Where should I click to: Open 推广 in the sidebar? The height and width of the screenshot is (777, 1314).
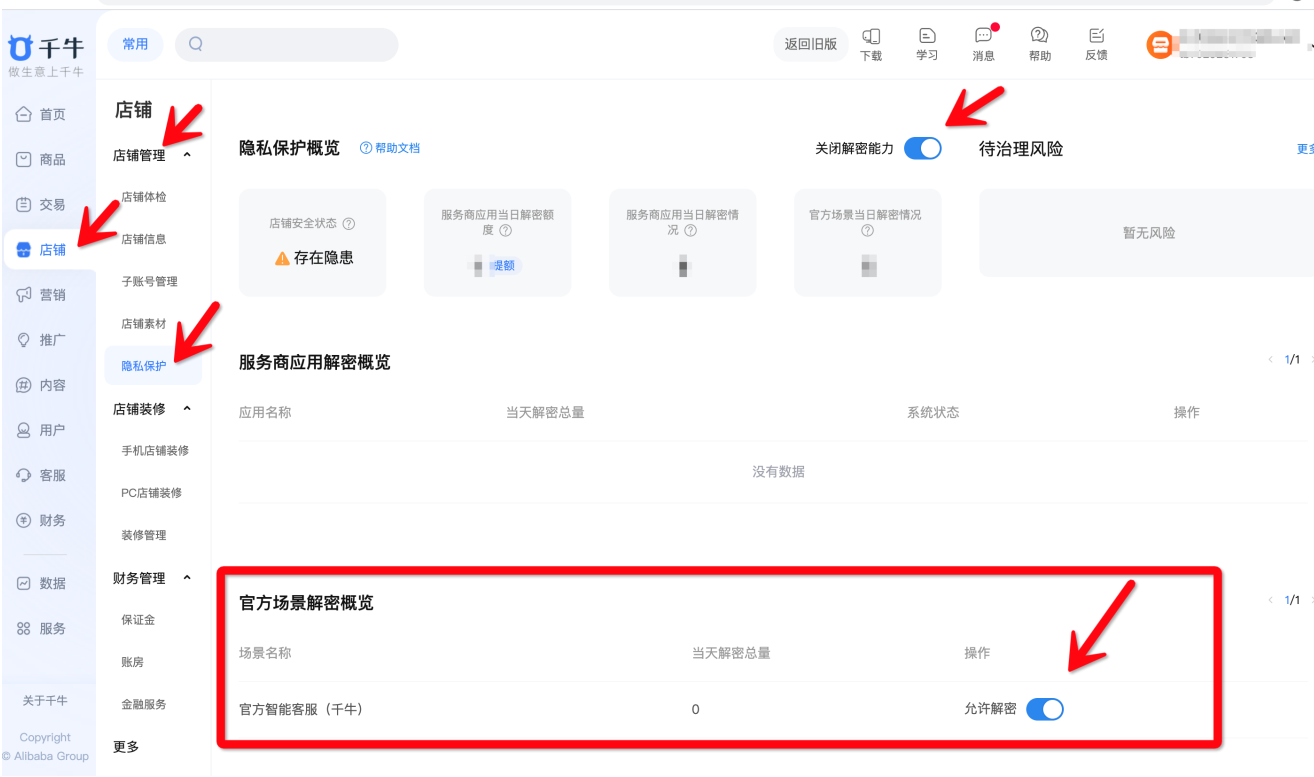click(41, 340)
